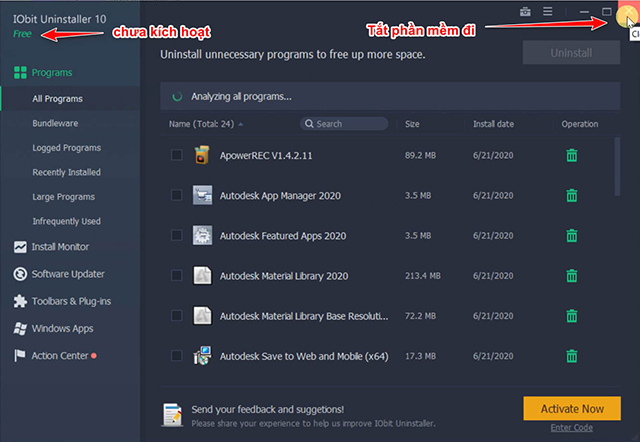Open the hamburger options menu
The width and height of the screenshot is (640, 442).
pyautogui.click(x=548, y=11)
